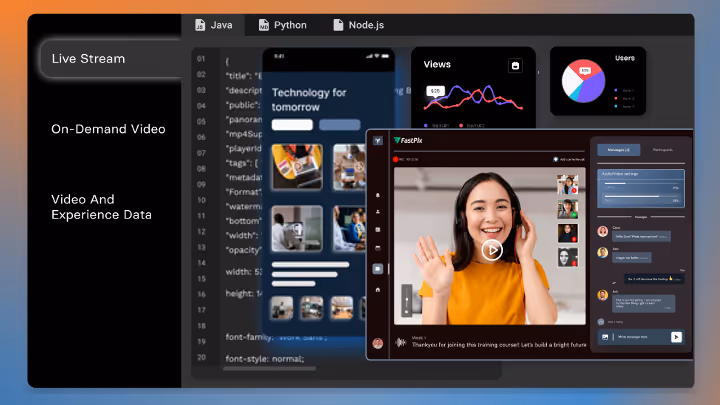Select Video And Experience Data in the sidebar
This screenshot has height=405, width=720.
point(101,207)
